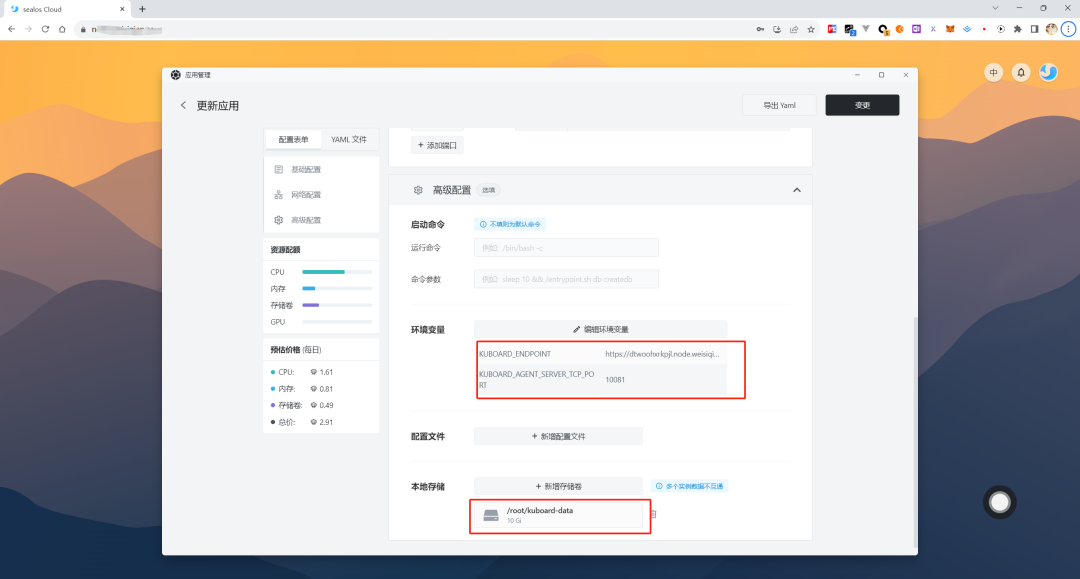Select the 配置表单 tab
The height and width of the screenshot is (579, 1080).
coord(293,139)
